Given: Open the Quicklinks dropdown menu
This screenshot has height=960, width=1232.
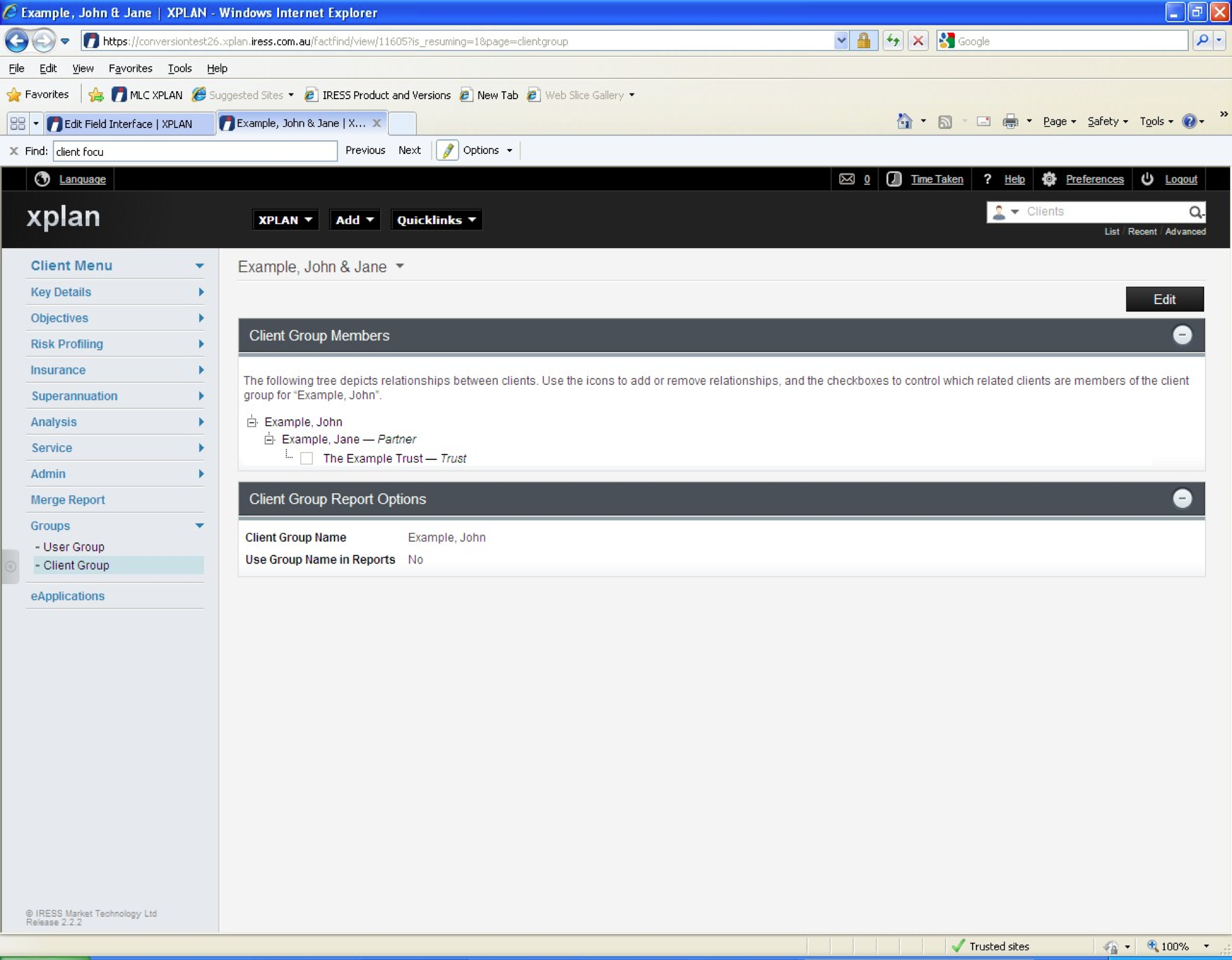Looking at the screenshot, I should click(436, 220).
